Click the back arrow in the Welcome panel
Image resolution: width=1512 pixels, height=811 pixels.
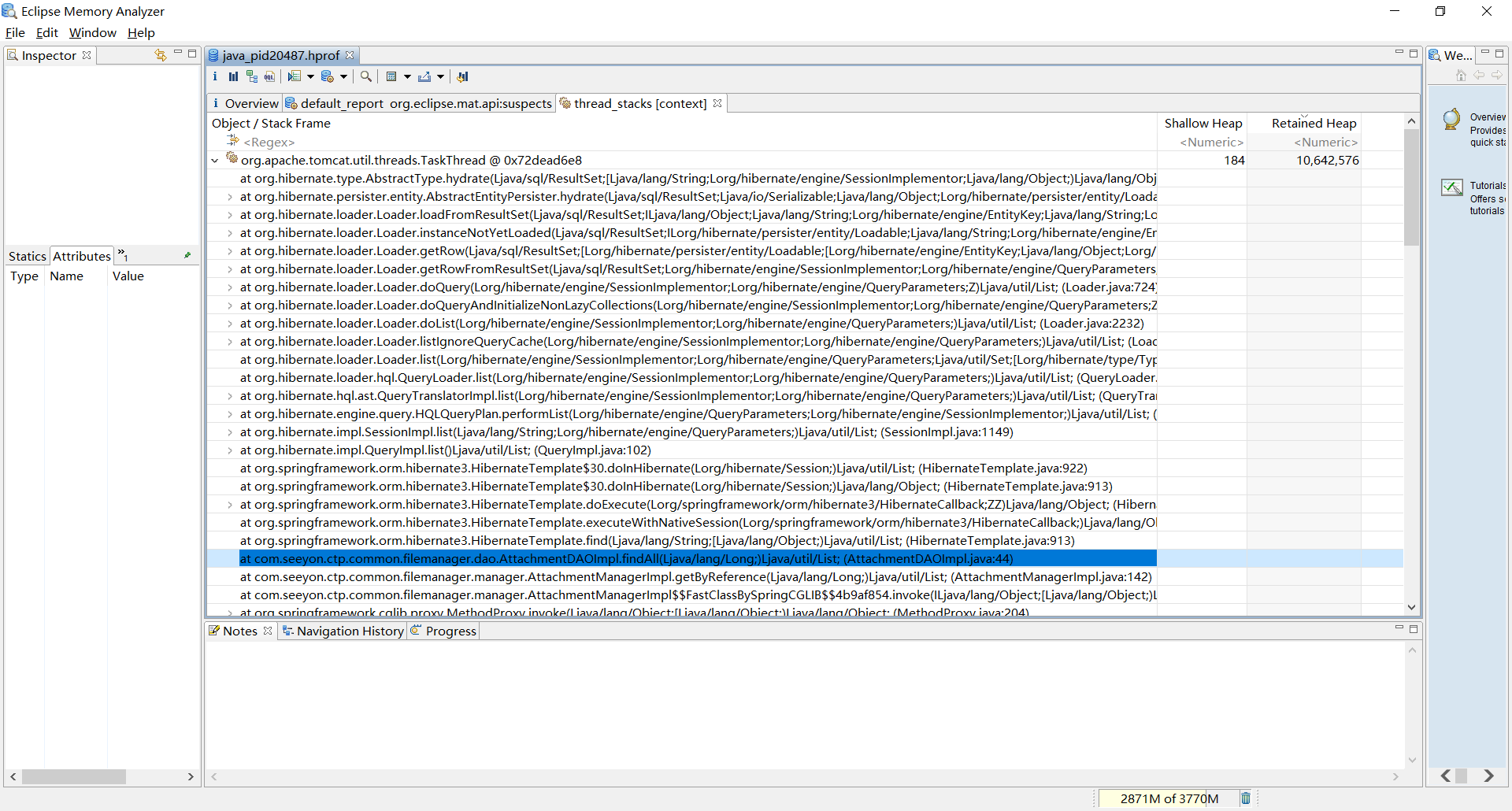click(1479, 75)
